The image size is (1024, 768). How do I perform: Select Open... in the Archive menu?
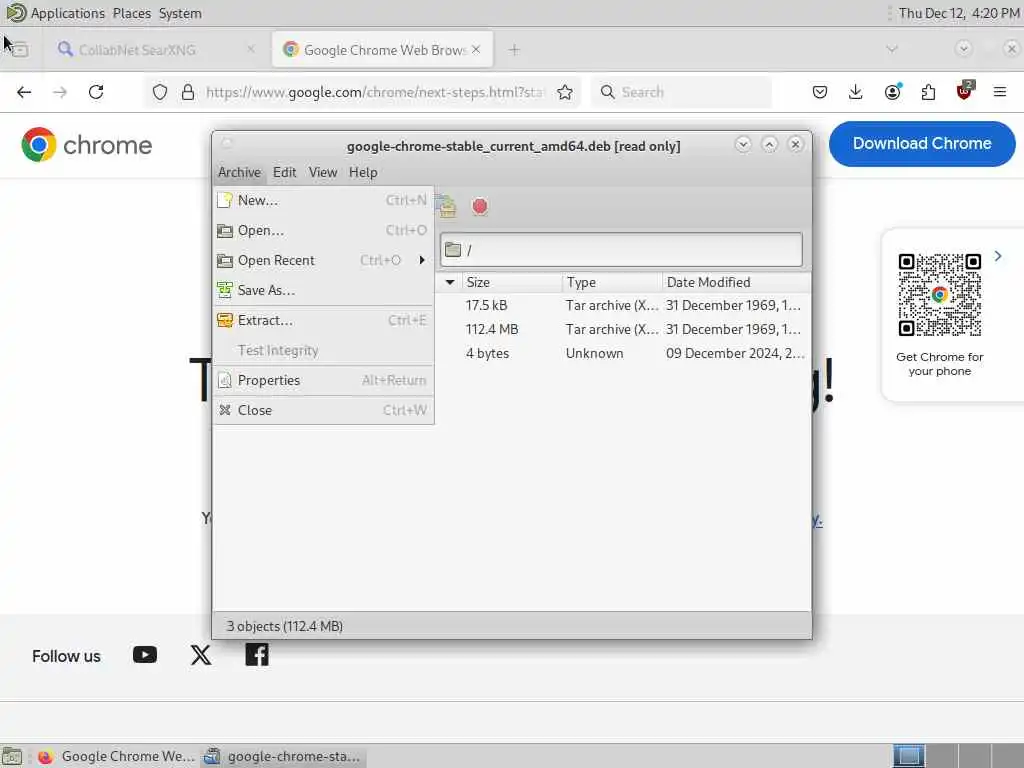(x=323, y=231)
